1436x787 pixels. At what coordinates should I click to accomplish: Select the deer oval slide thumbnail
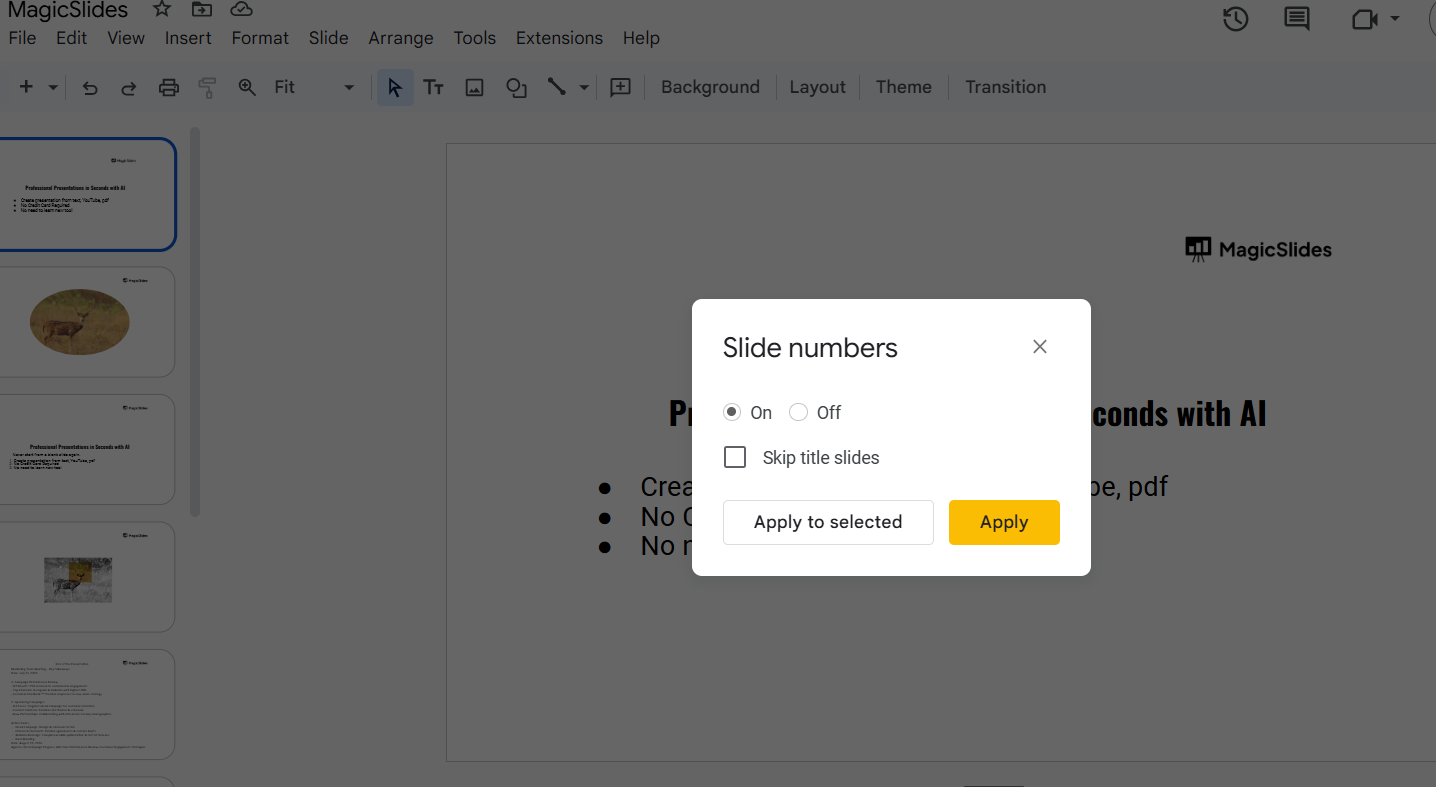[x=86, y=322]
